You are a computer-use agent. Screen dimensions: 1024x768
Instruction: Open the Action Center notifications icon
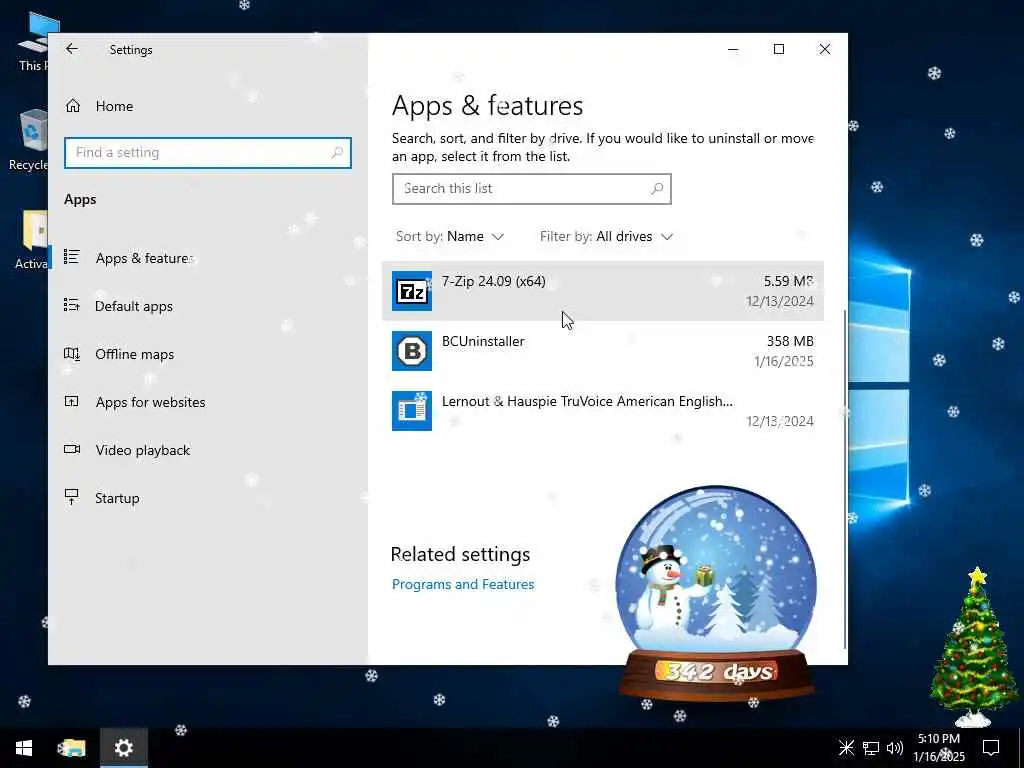[991, 748]
